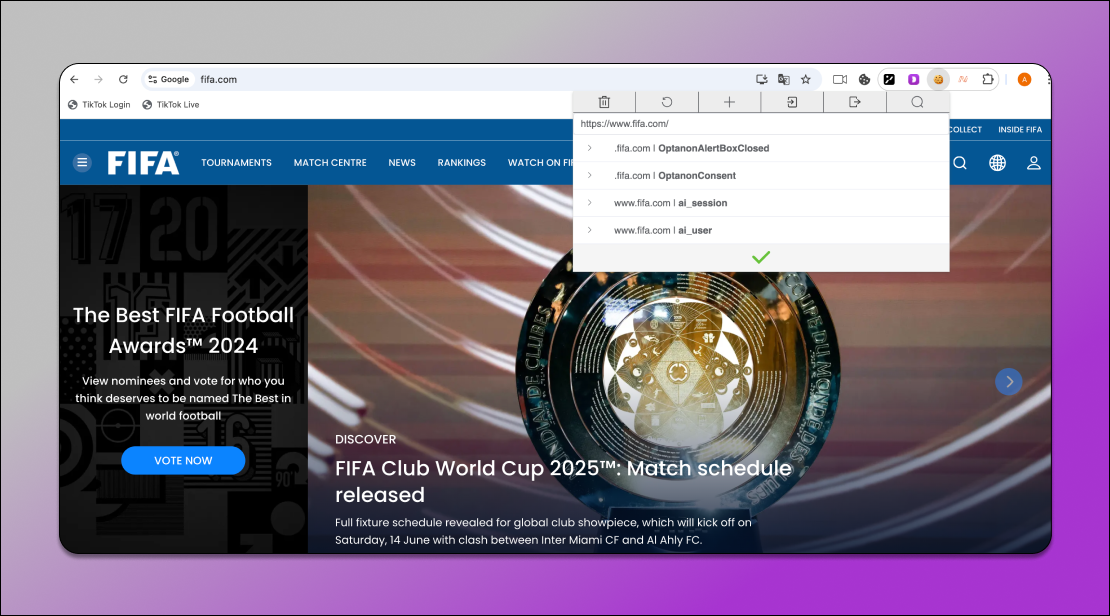Open the TikTok Live bookmark

coord(171,105)
